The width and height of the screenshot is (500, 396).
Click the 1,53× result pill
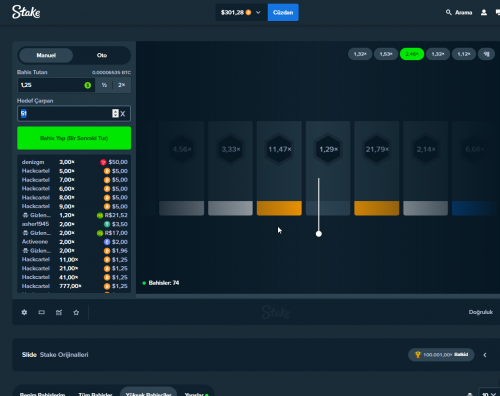pyautogui.click(x=386, y=54)
